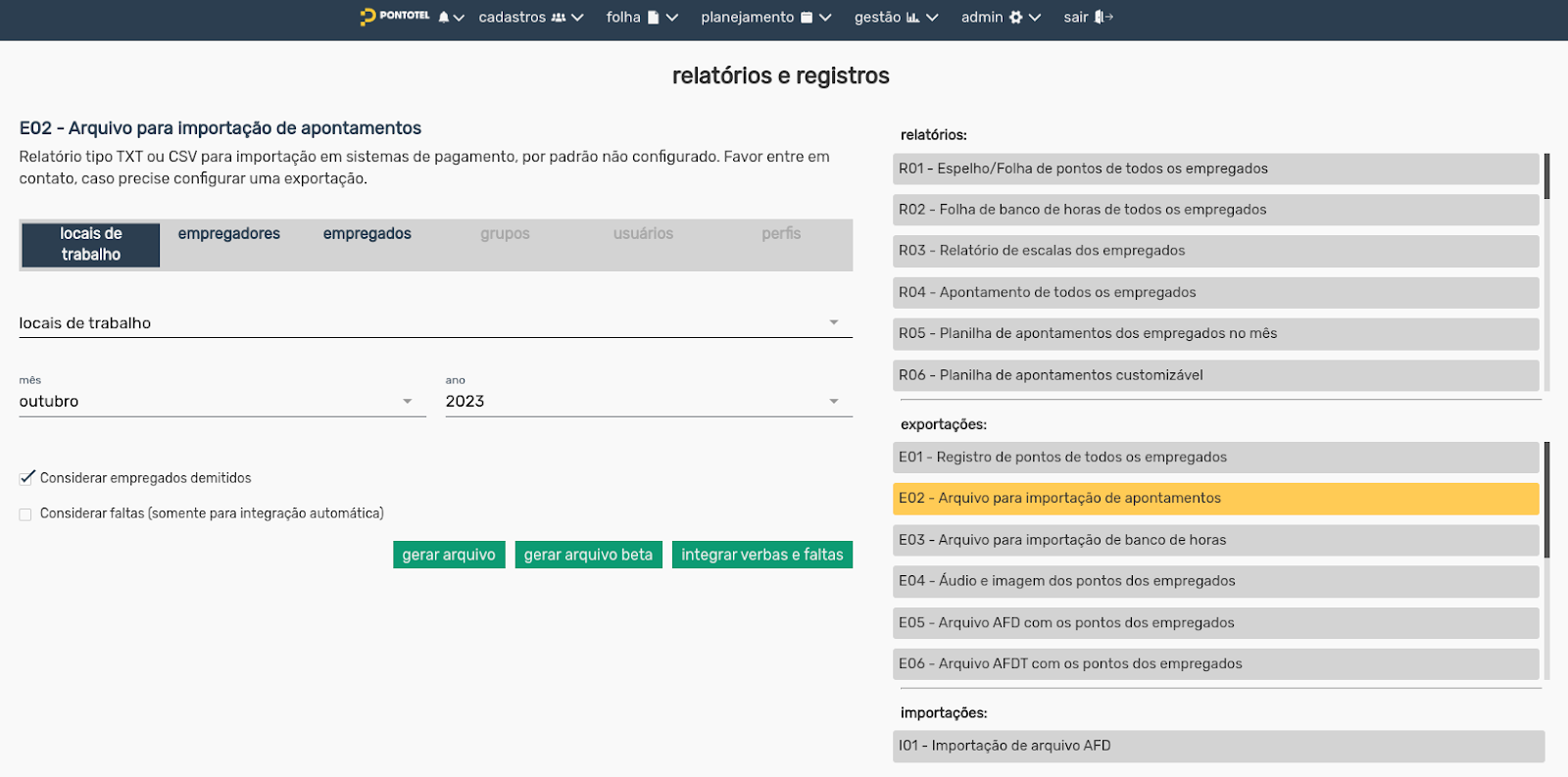The height and width of the screenshot is (777, 1568).
Task: Open R01 Espelho/Folha de pontos report
Action: [1216, 169]
